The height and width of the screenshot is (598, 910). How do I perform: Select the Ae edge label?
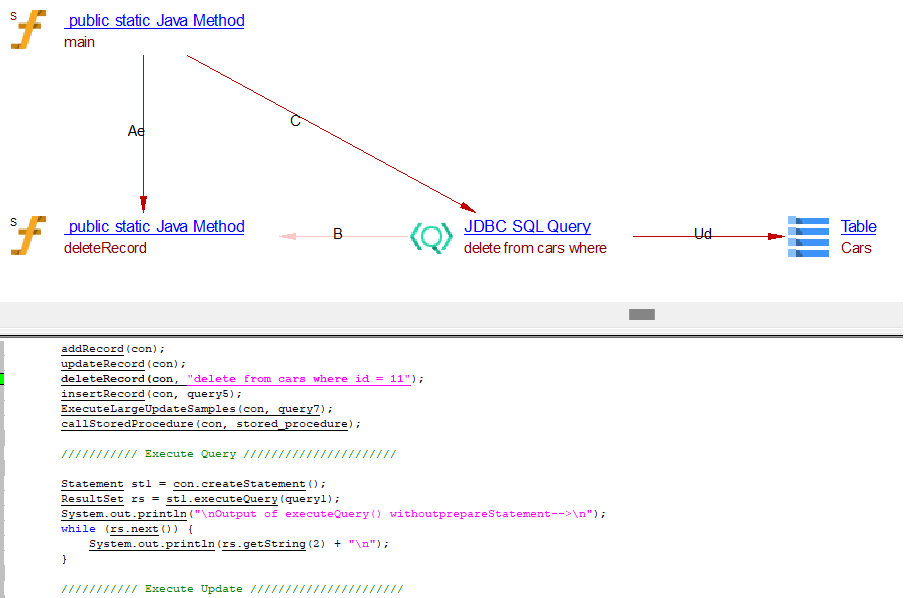(136, 131)
